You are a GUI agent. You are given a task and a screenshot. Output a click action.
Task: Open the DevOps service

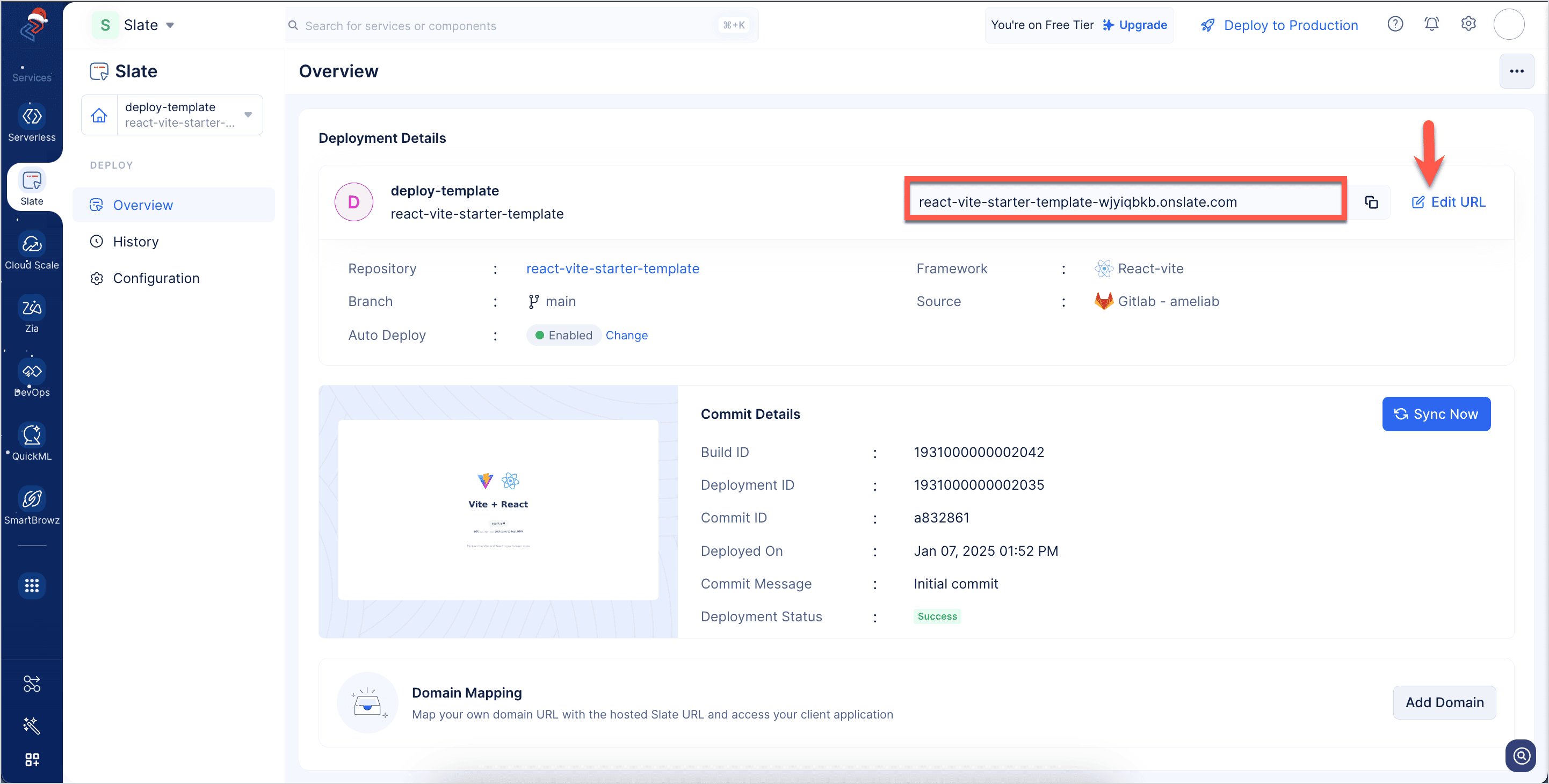pos(32,378)
